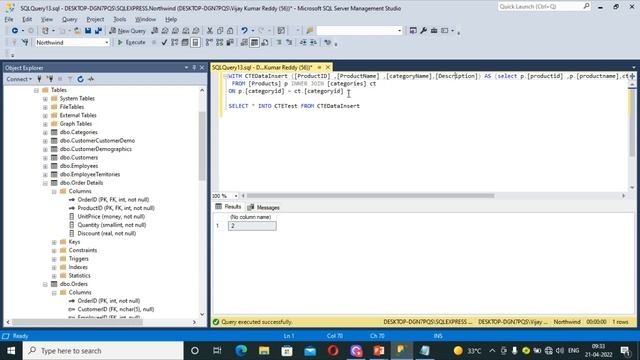The width and height of the screenshot is (640, 360).
Task: Open the Tools menu
Action: [x=120, y=19]
